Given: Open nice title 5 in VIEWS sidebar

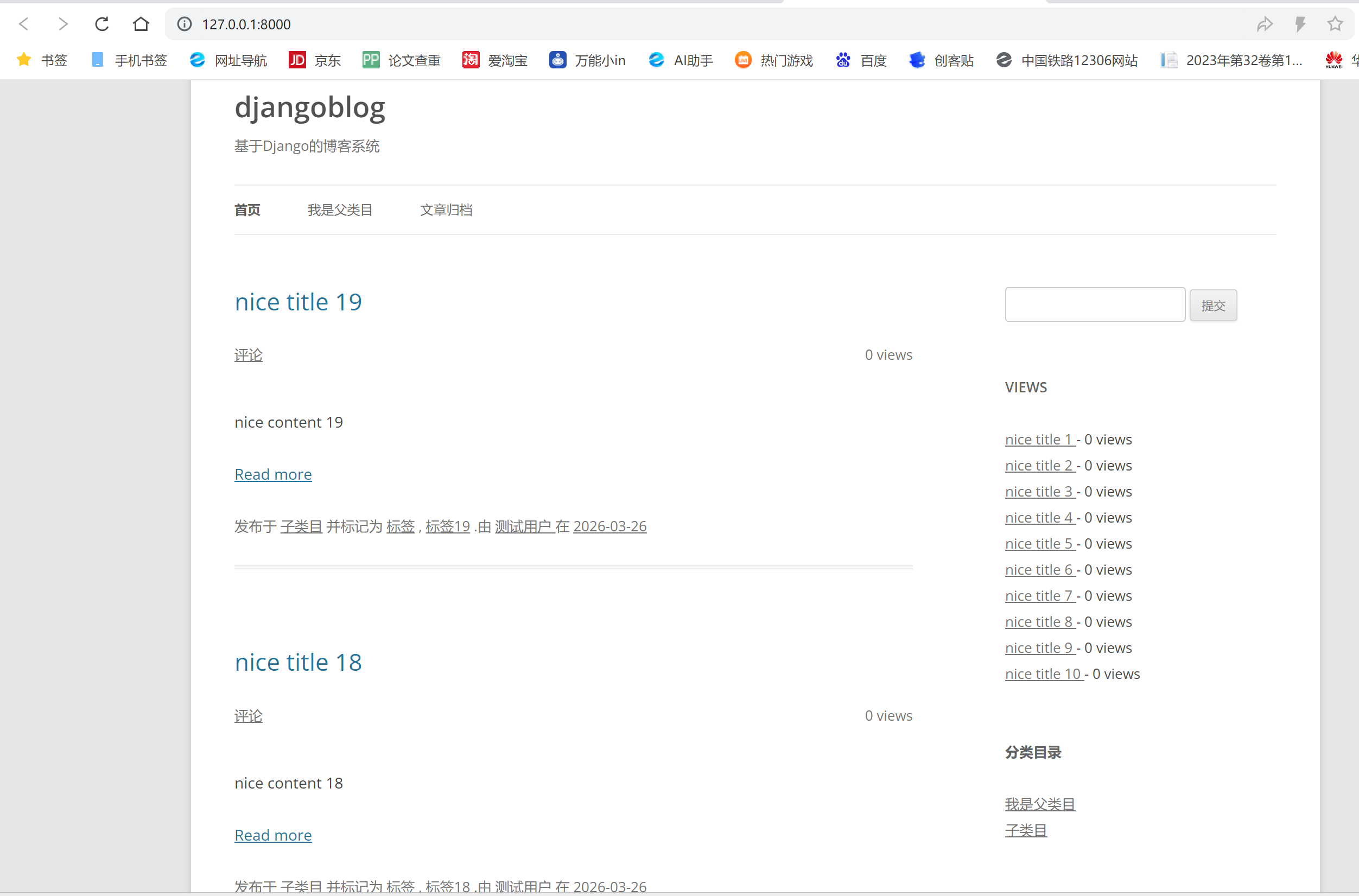Looking at the screenshot, I should 1039,543.
